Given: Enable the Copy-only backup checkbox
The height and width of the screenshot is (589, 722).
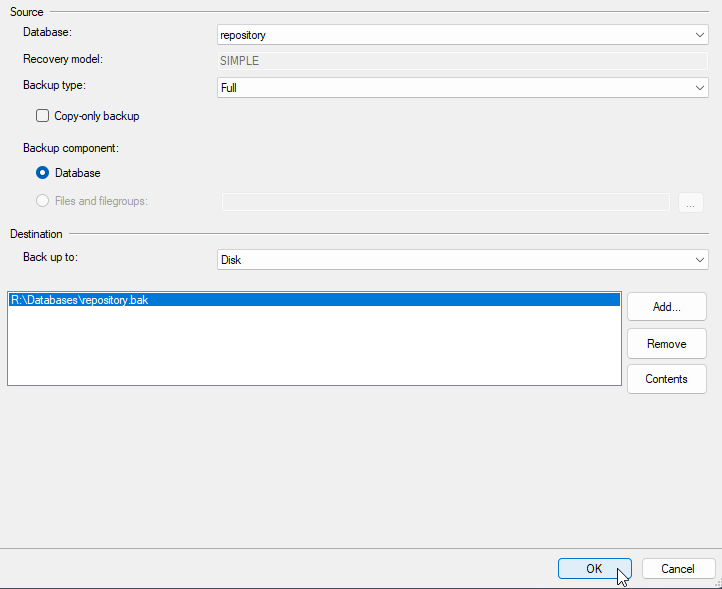Looking at the screenshot, I should 42,116.
